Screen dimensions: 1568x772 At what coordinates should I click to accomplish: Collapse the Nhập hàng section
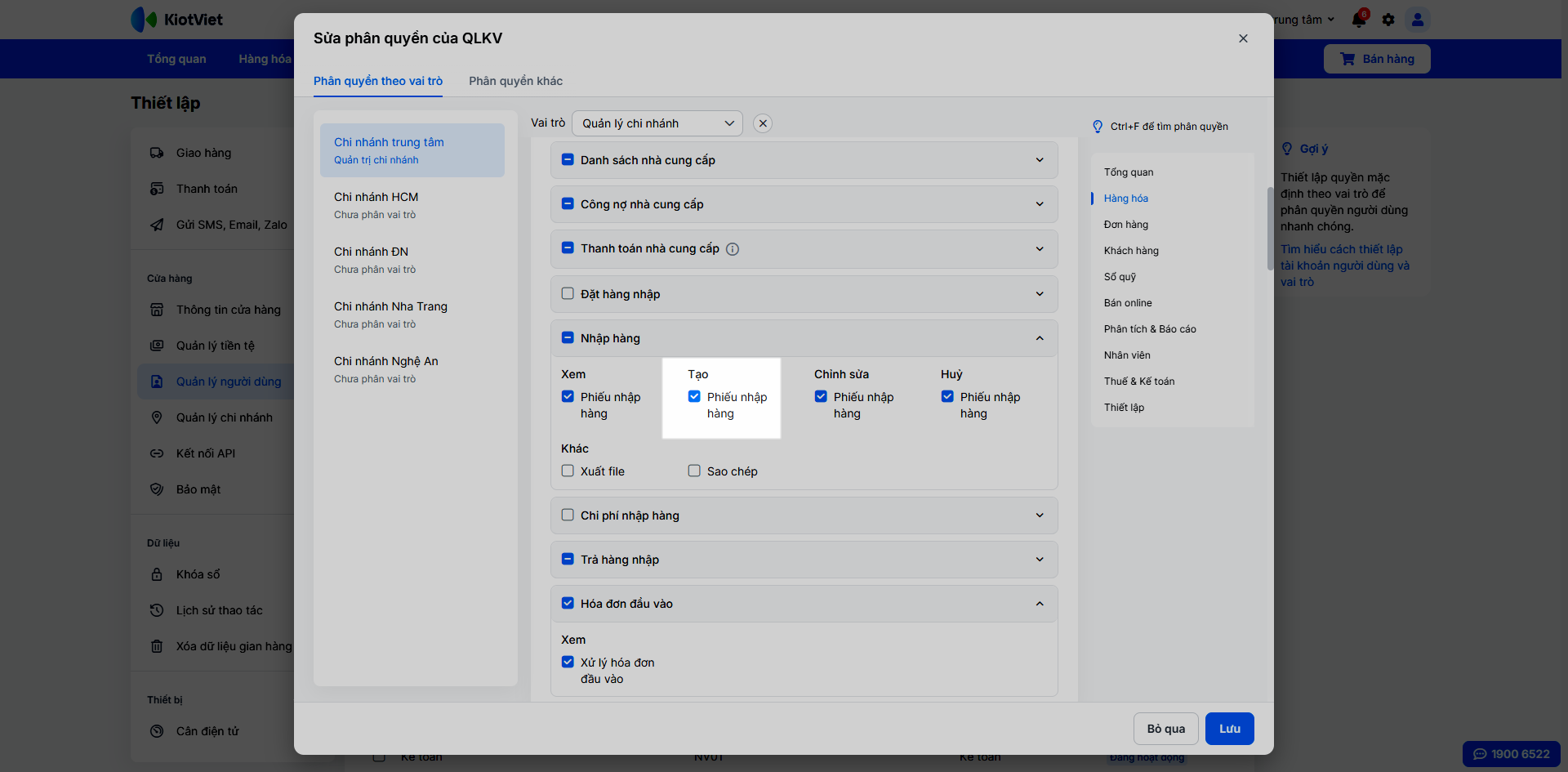(1040, 338)
